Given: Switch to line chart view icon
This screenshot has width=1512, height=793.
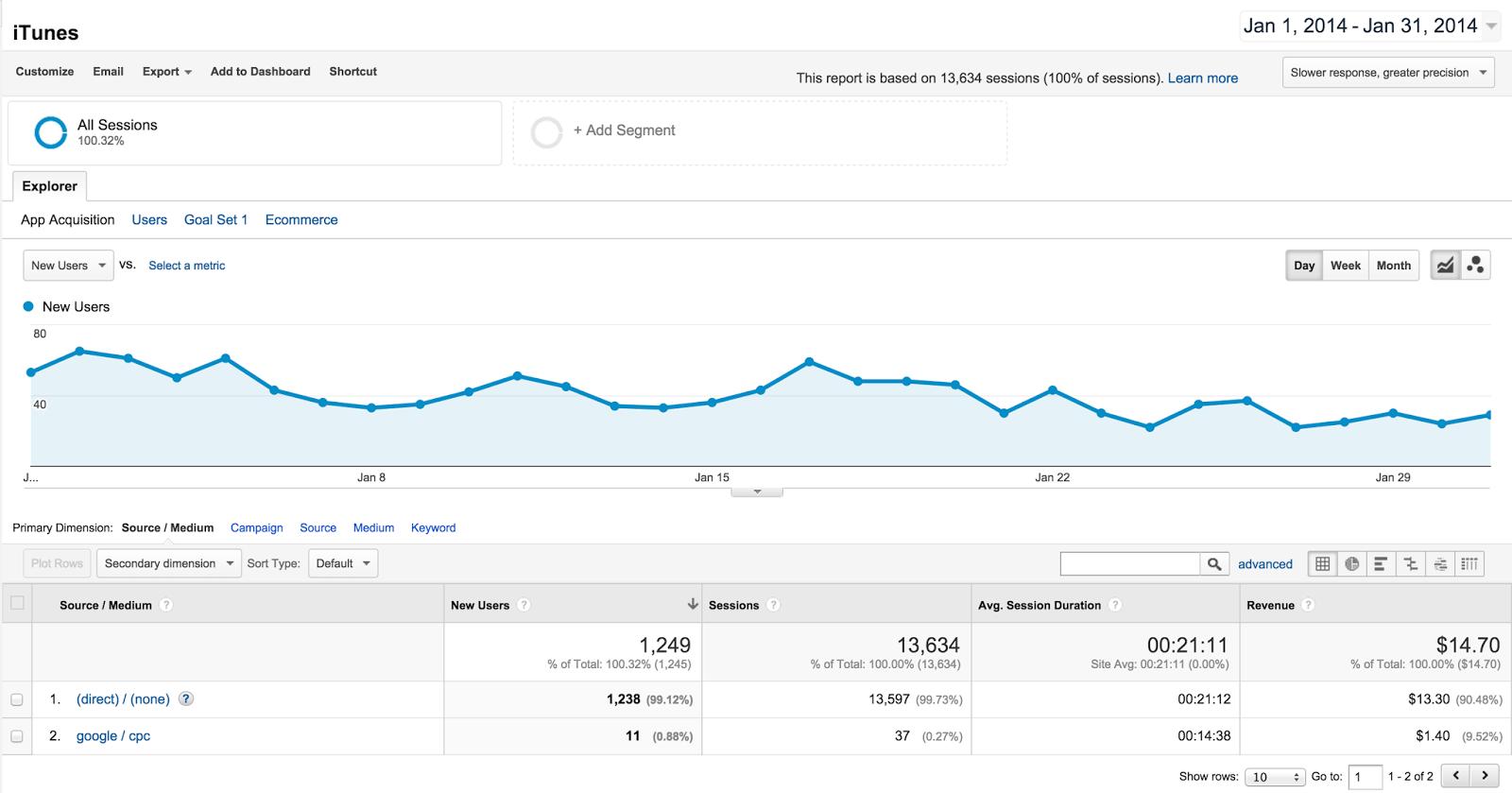Looking at the screenshot, I should [x=1445, y=266].
